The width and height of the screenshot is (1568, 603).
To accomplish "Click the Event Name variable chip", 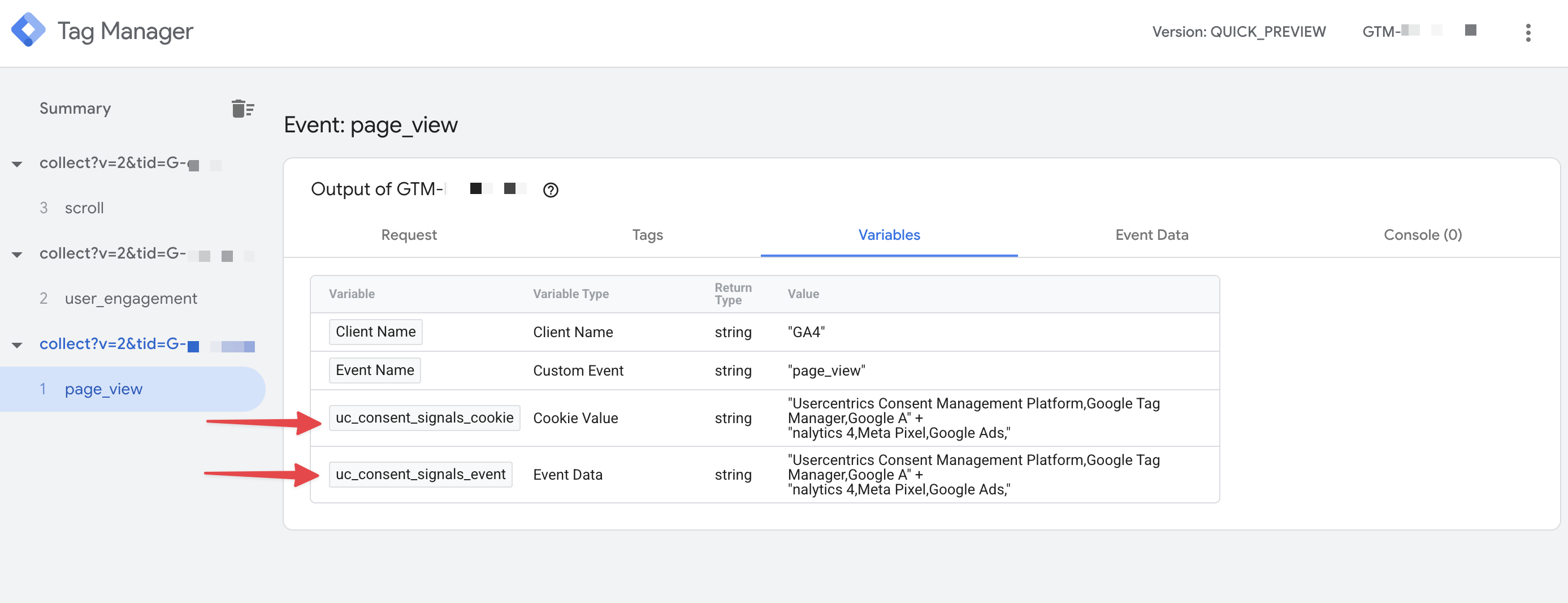I will click(x=374, y=370).
